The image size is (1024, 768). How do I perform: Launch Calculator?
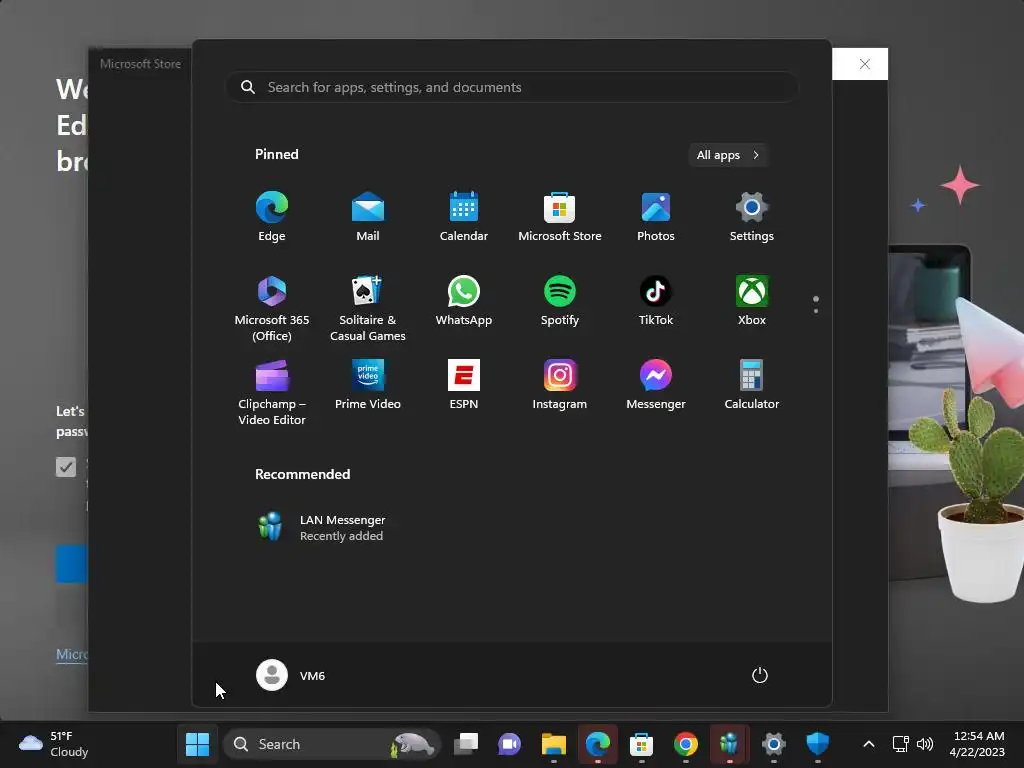click(x=752, y=385)
